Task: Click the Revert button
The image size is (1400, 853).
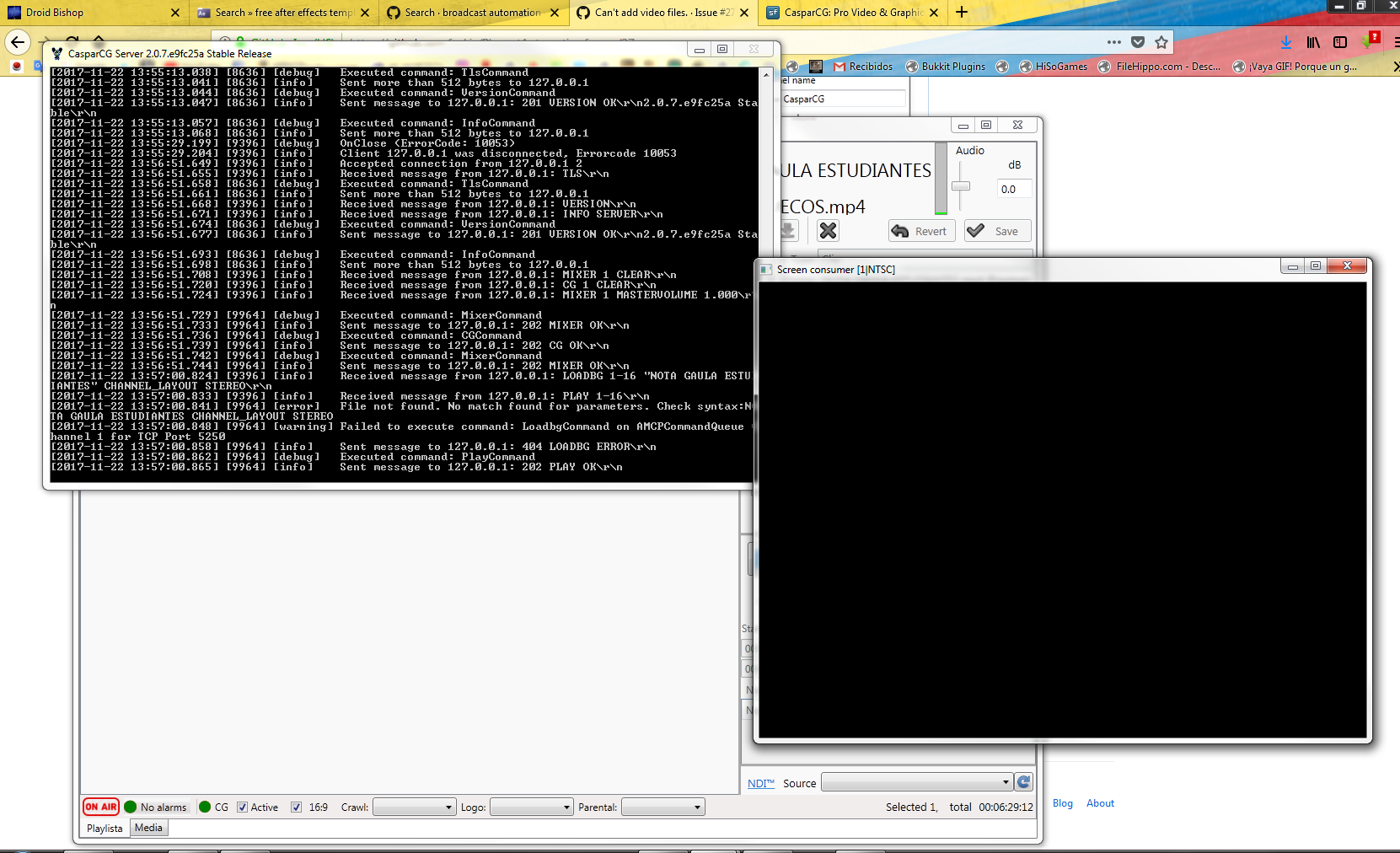Action: coord(921,231)
